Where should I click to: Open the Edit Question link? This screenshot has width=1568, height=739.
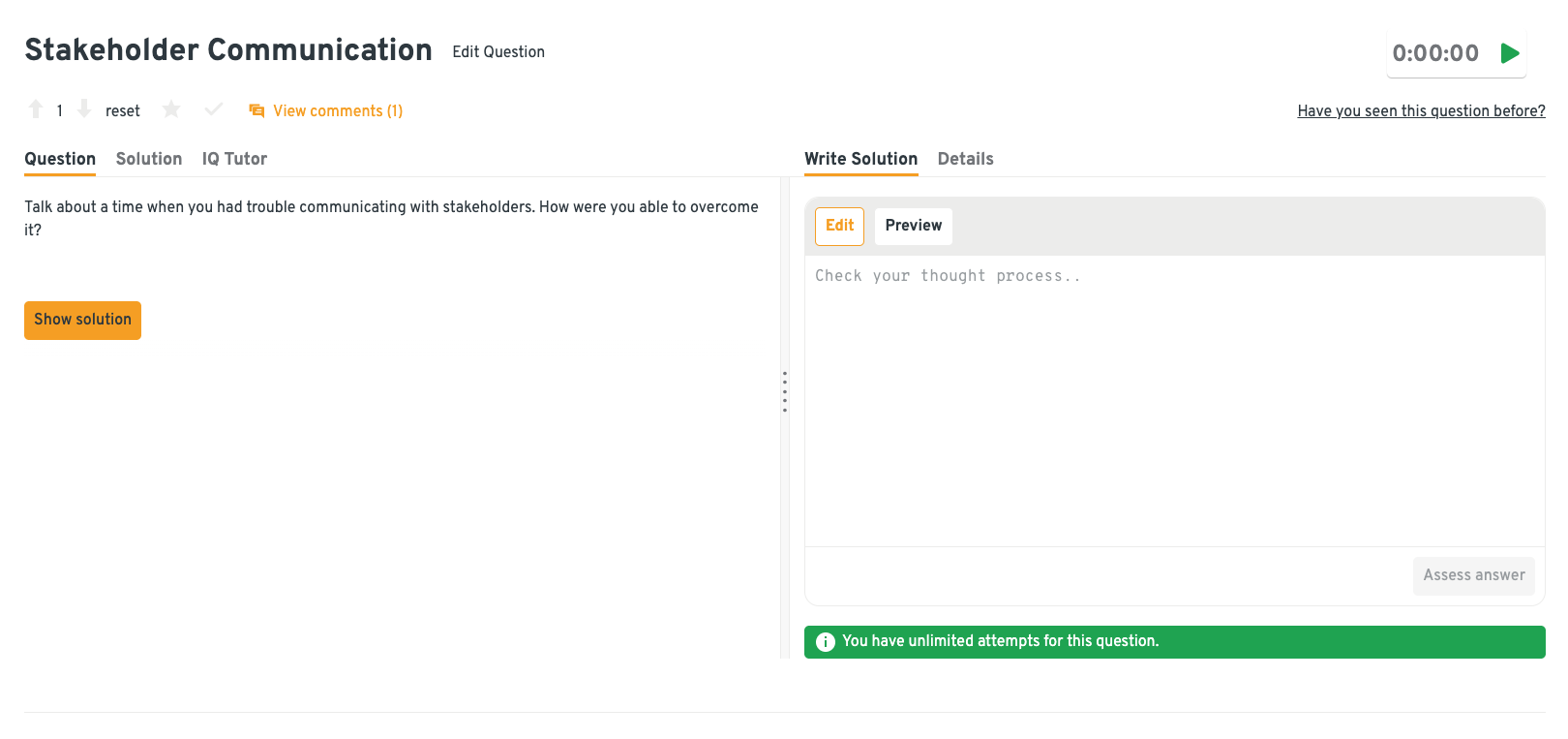coord(498,52)
